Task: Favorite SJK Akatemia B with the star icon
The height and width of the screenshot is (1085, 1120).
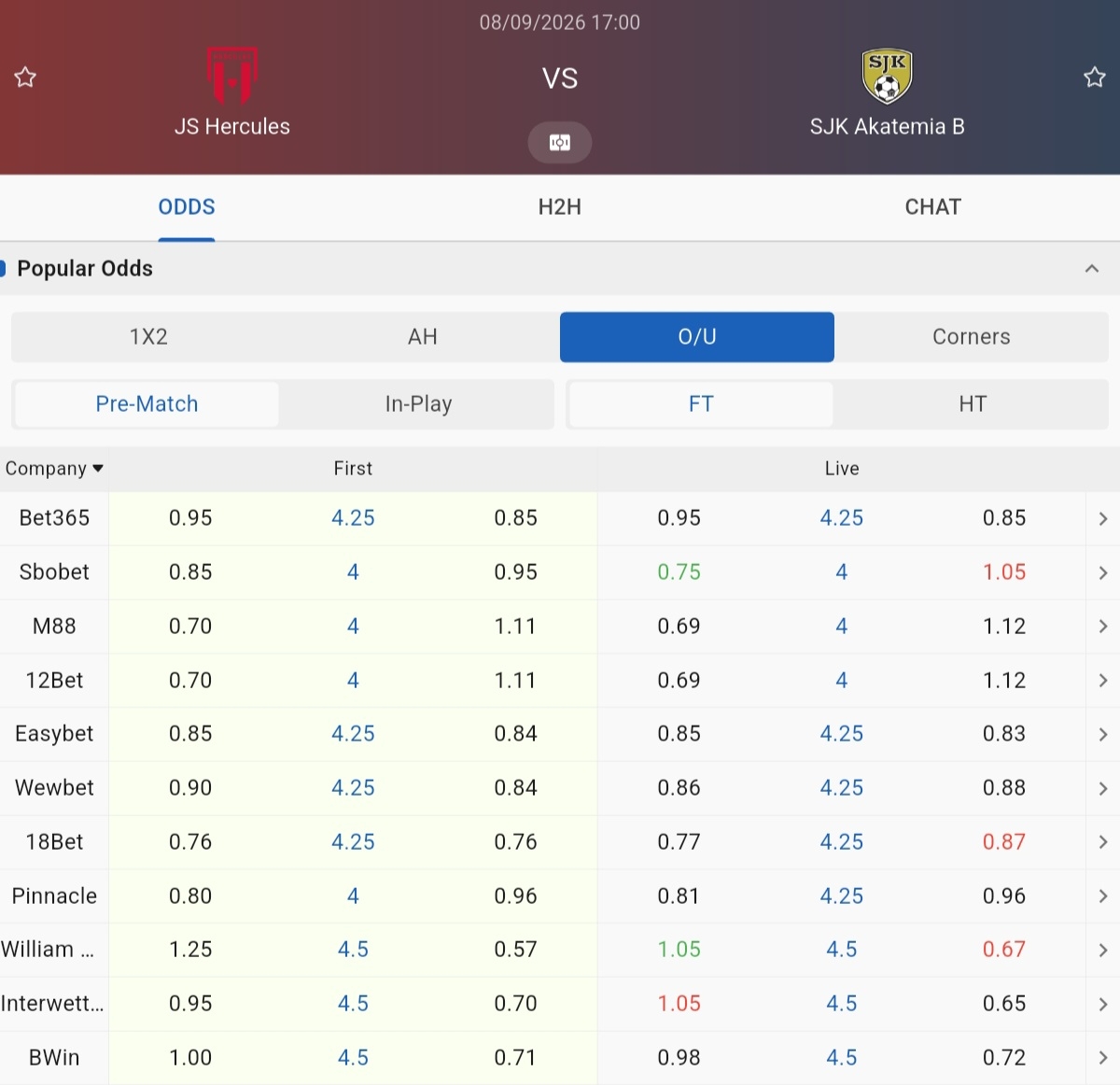Action: 1094,77
